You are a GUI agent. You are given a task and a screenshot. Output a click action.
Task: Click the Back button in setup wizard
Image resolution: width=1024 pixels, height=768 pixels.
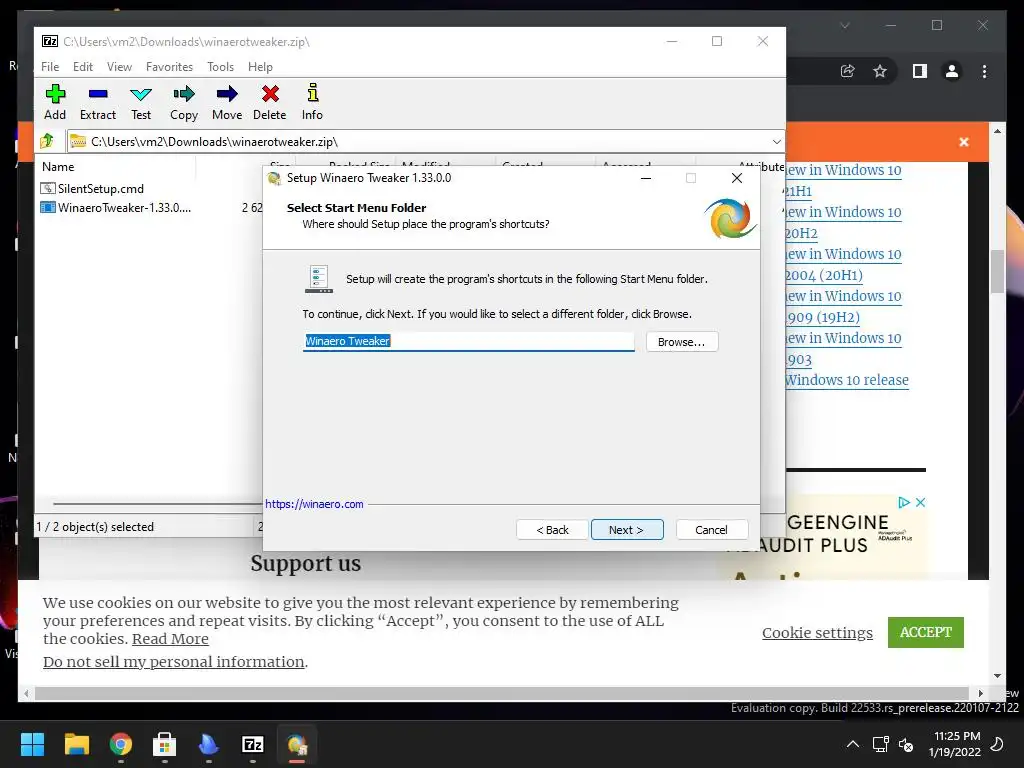click(552, 530)
